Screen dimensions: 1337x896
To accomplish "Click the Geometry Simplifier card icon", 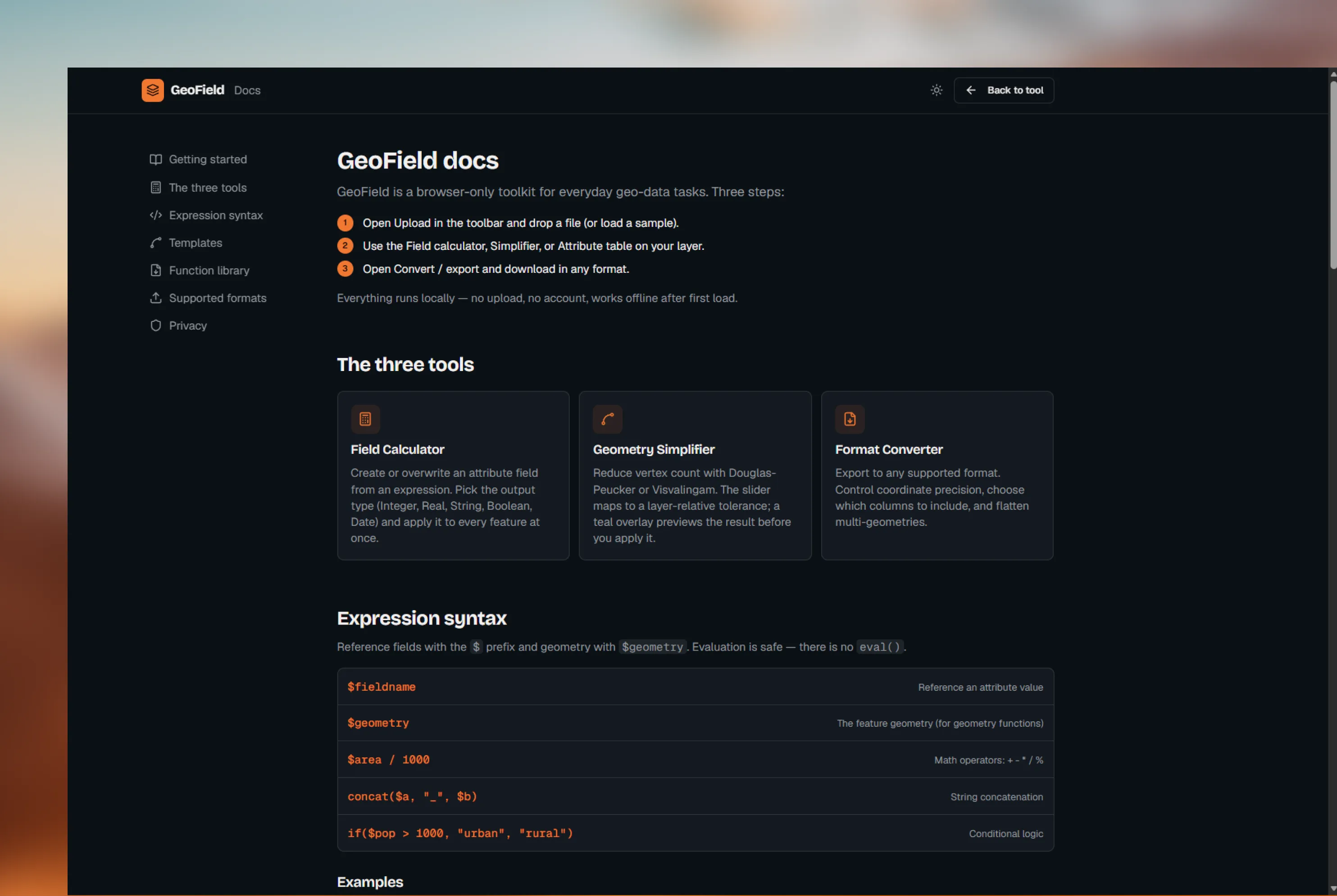I will [x=608, y=420].
